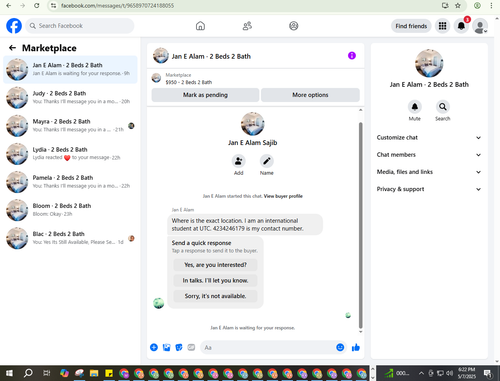Open the Blac - 2 Beds 2 Bath conversation
The height and width of the screenshot is (381, 500).
click(70, 238)
